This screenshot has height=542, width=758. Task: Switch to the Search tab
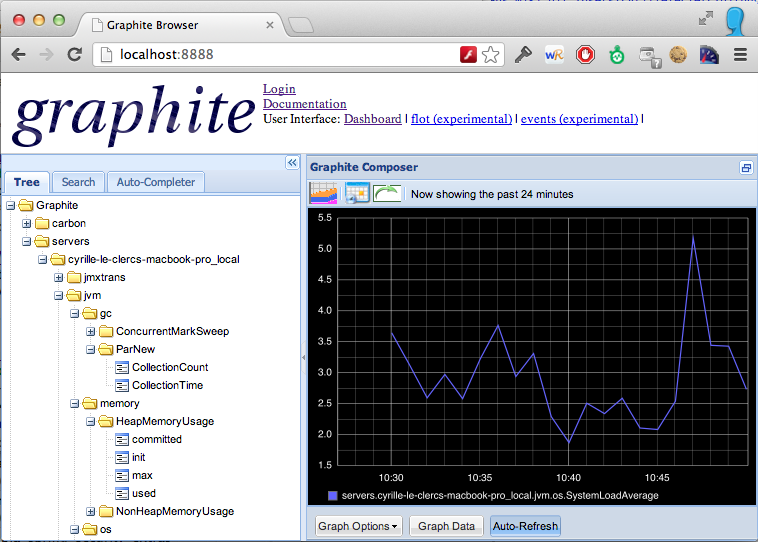click(78, 182)
